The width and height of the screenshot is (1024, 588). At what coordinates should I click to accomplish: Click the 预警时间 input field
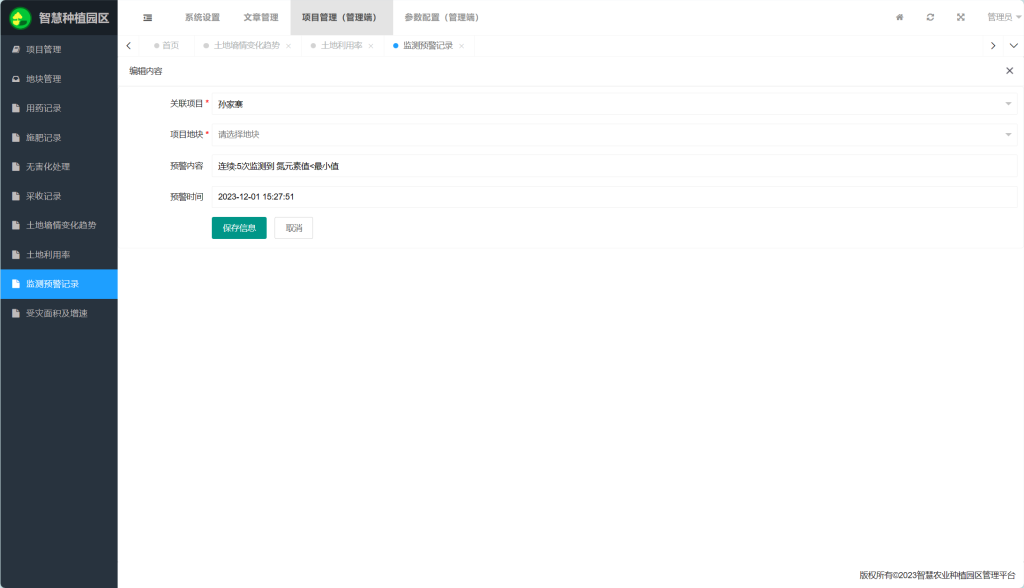[x=613, y=197]
